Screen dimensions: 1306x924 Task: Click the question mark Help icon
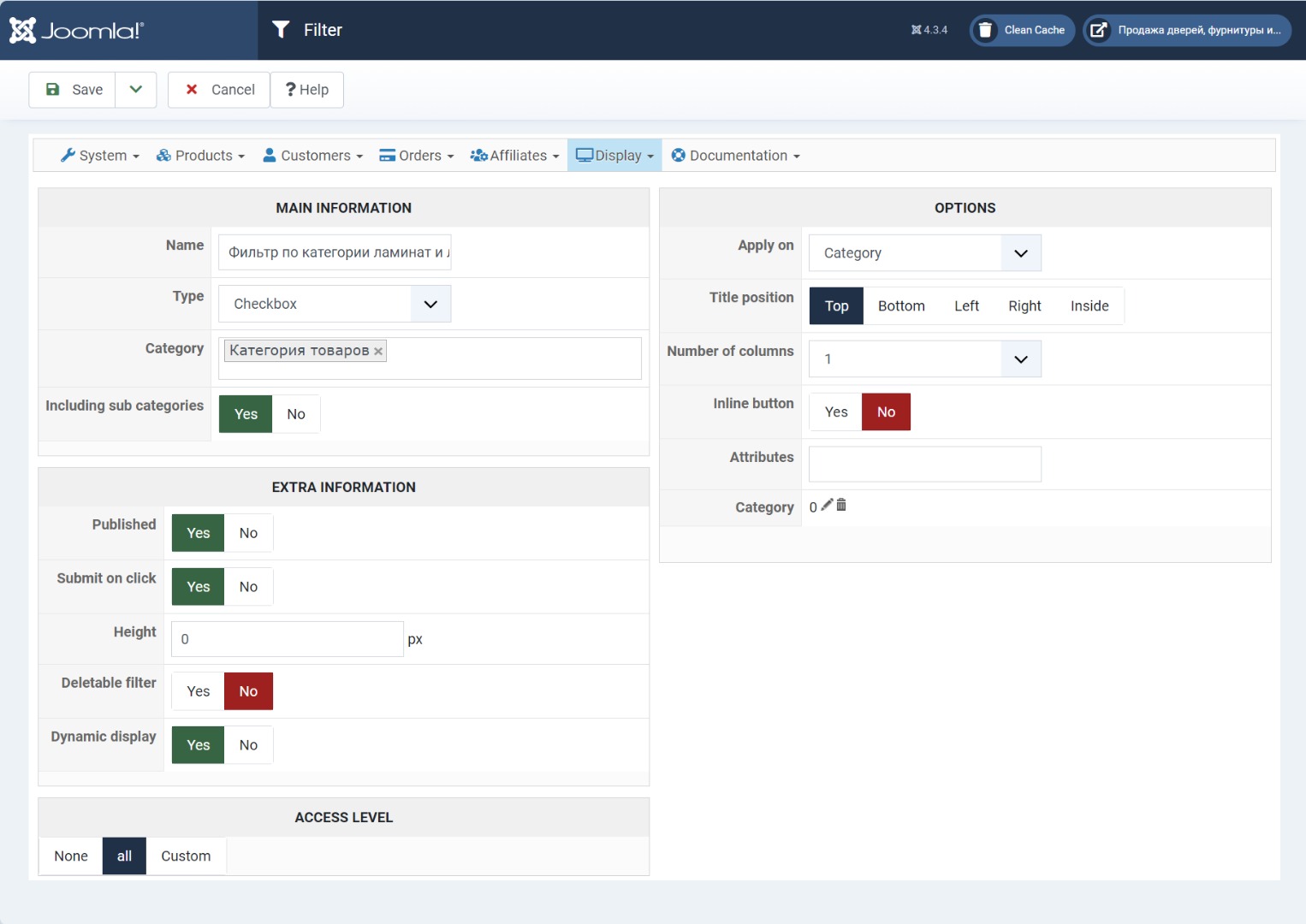(x=291, y=89)
